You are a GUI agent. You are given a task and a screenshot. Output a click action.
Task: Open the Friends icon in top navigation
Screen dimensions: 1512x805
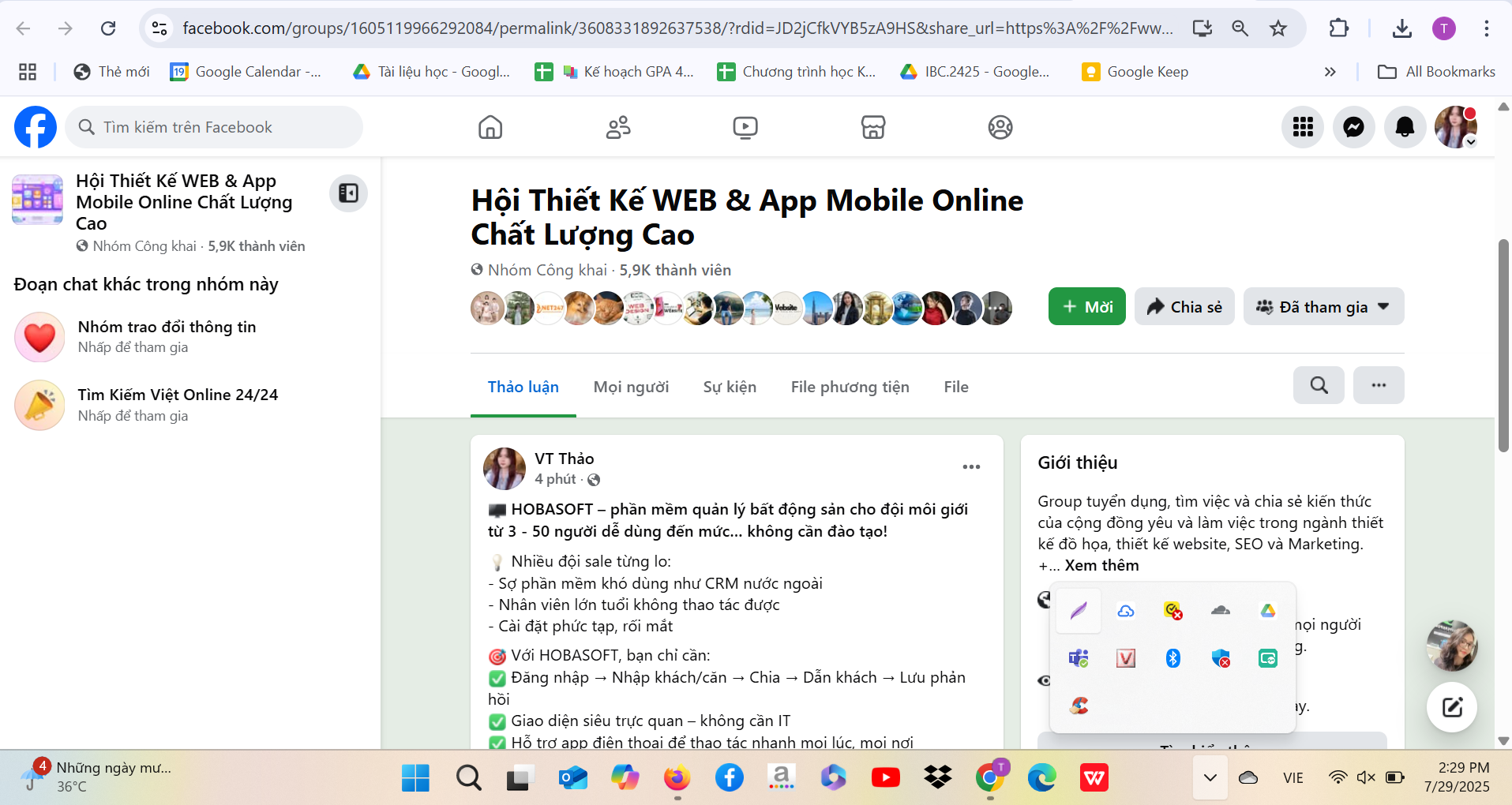coord(618,127)
